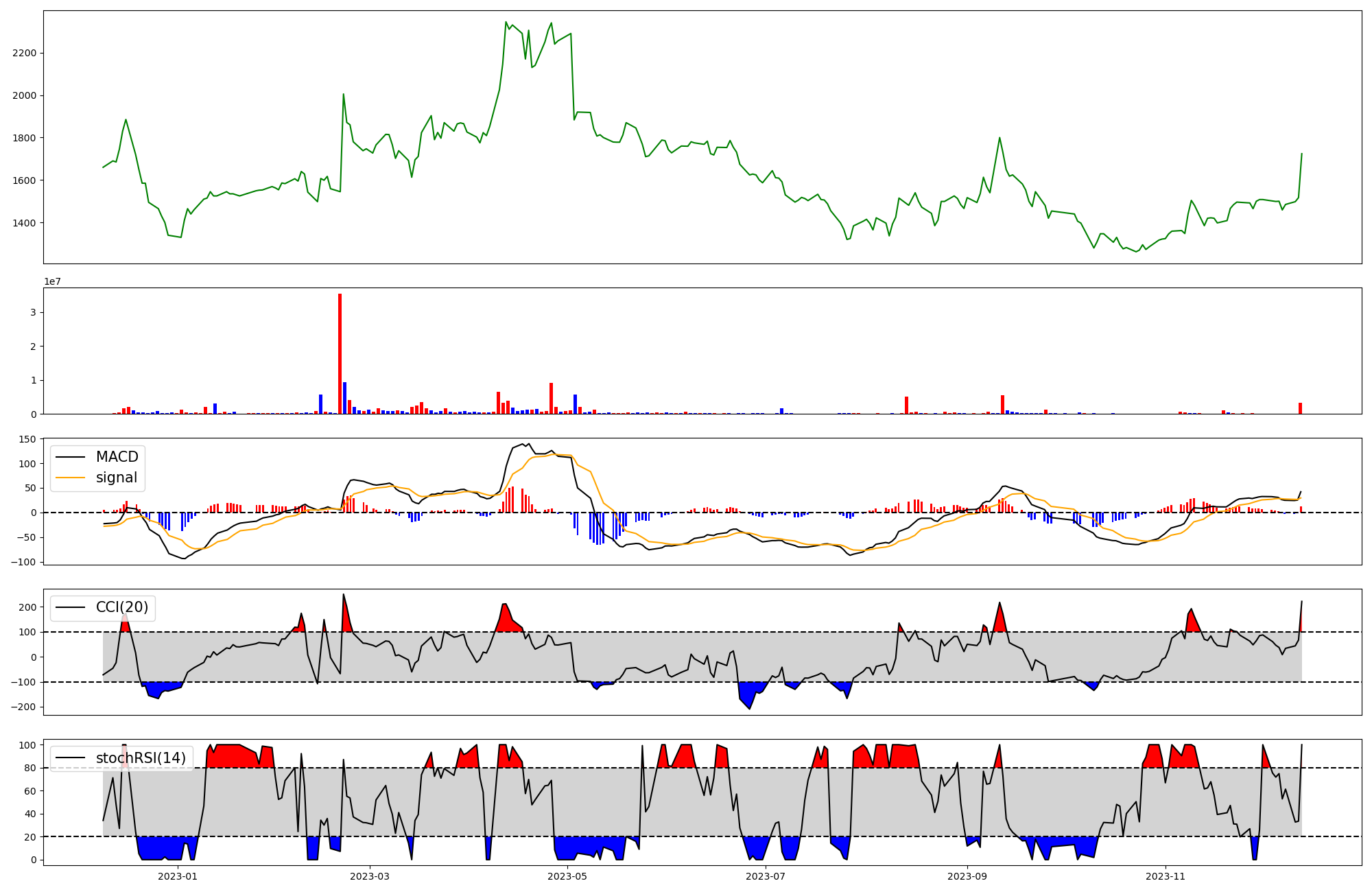Click the 2023-03 x-axis tick label
The height and width of the screenshot is (892, 1372).
[370, 876]
